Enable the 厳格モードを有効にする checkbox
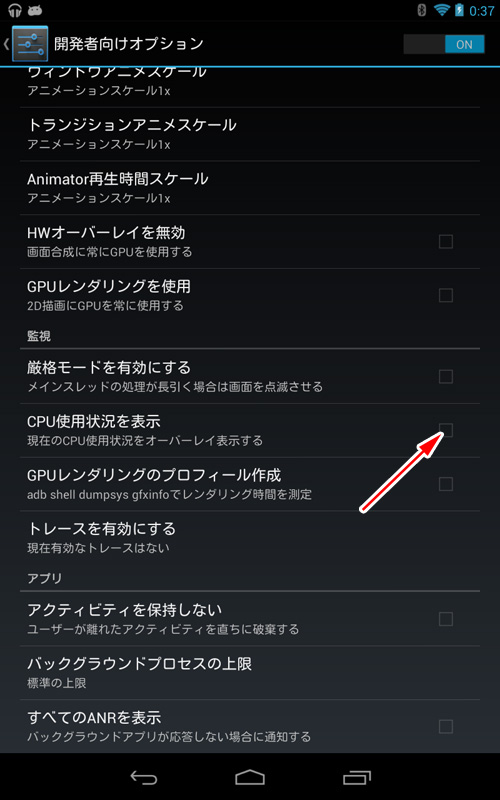The width and height of the screenshot is (500, 800). [446, 377]
